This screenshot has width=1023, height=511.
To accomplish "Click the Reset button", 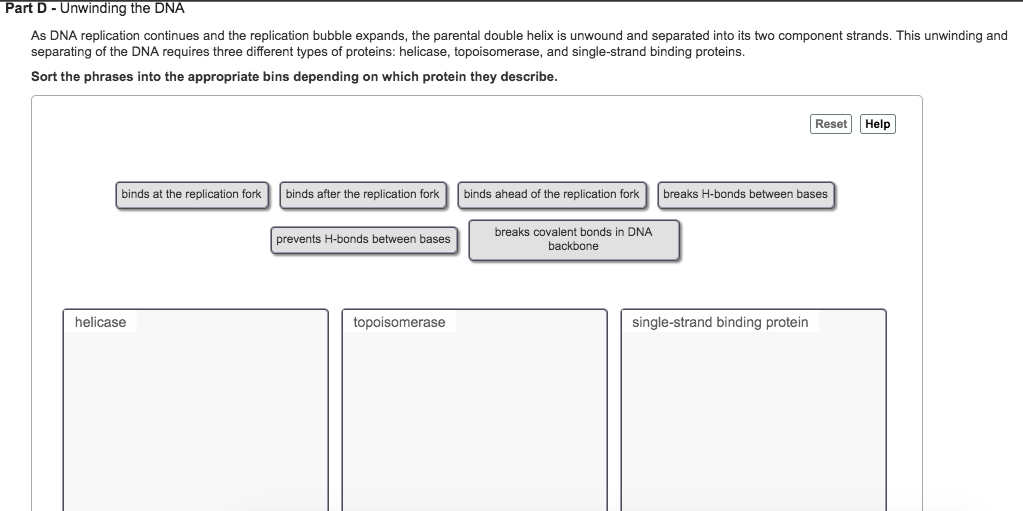I will (x=831, y=124).
